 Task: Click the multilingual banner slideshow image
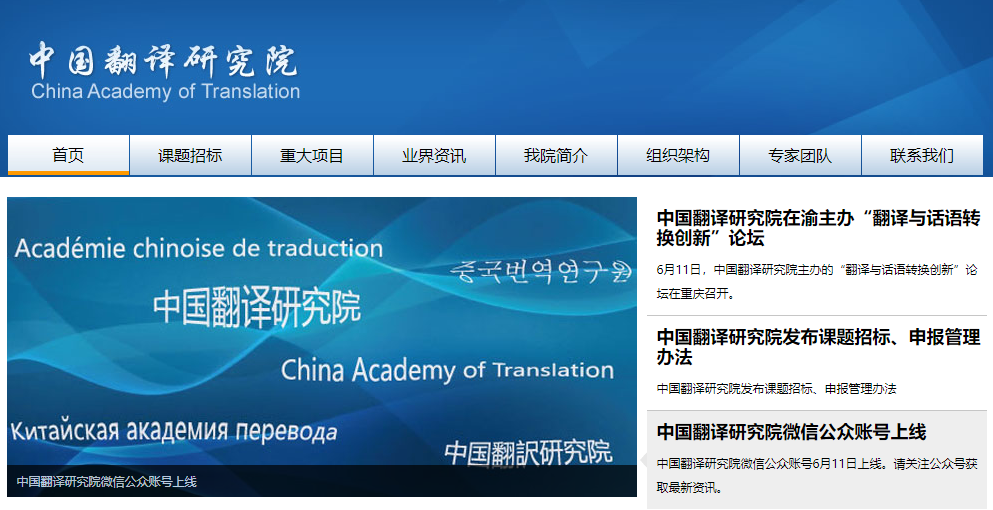(x=322, y=347)
